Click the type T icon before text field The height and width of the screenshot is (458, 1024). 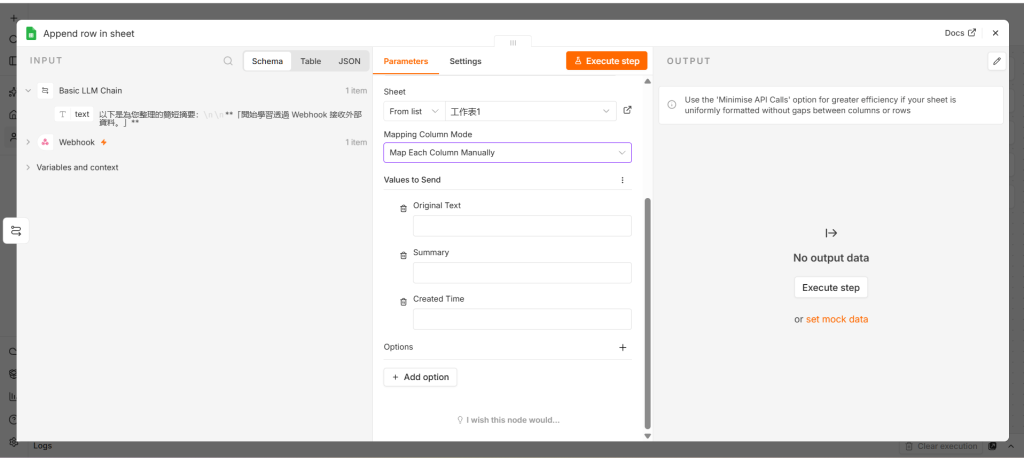63,114
